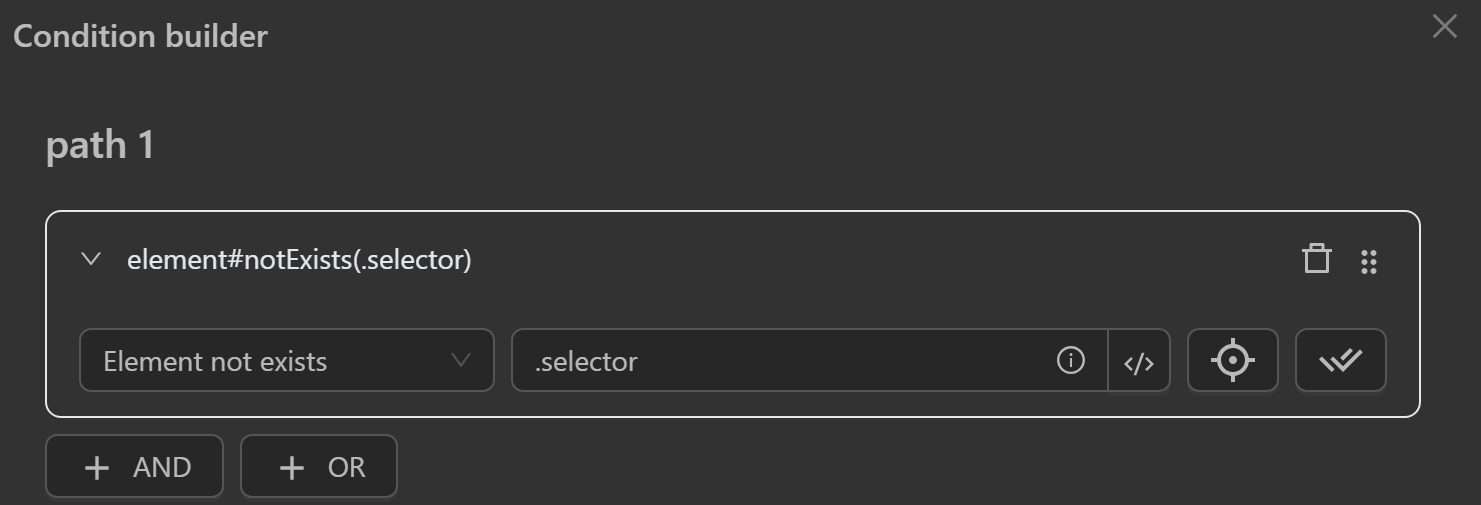Verify selector with double-checkmark icon

point(1340,360)
